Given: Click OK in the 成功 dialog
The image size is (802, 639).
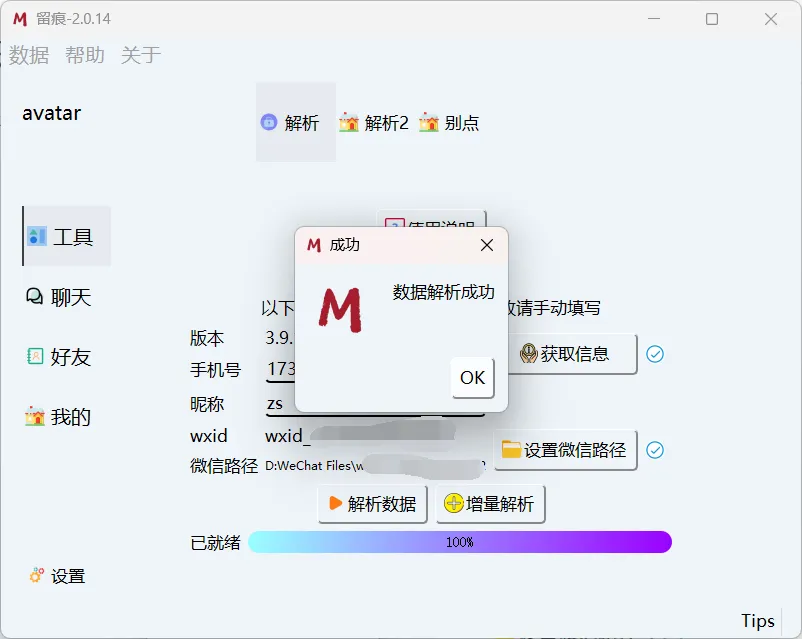Looking at the screenshot, I should 472,377.
